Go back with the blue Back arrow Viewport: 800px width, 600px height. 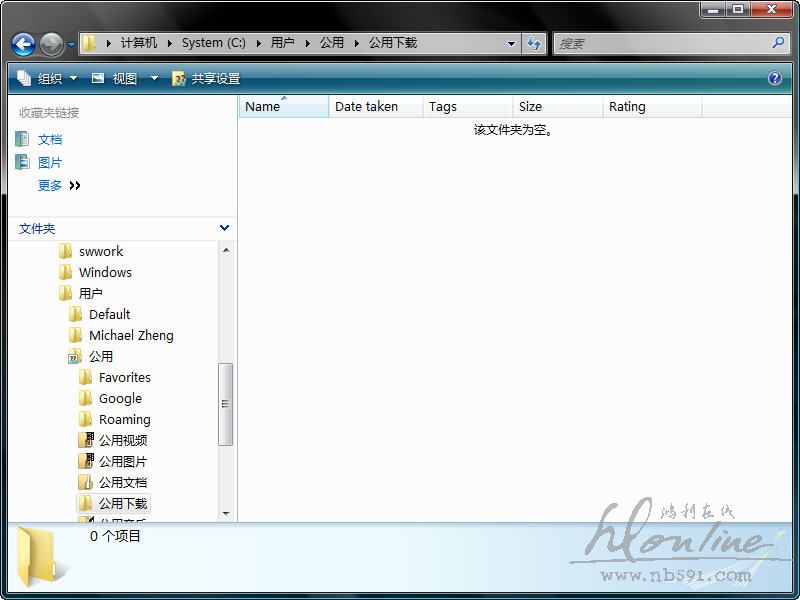click(x=23, y=44)
